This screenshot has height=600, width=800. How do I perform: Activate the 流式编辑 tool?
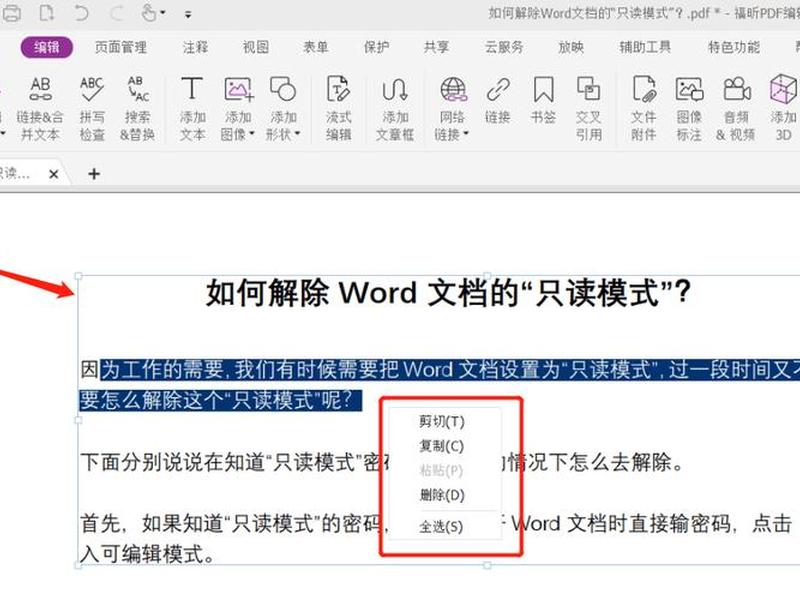coord(339,108)
